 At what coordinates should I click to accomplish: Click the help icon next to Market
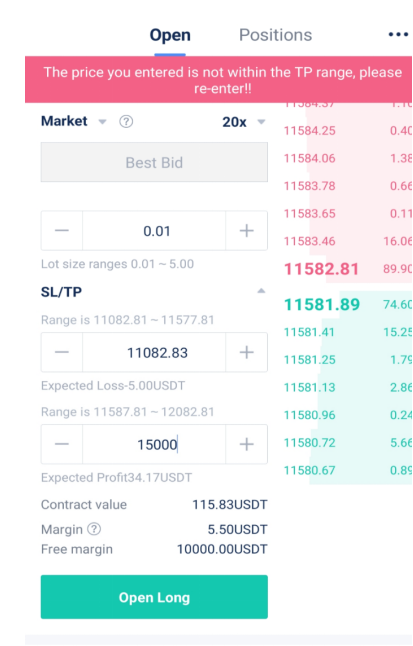click(x=126, y=122)
